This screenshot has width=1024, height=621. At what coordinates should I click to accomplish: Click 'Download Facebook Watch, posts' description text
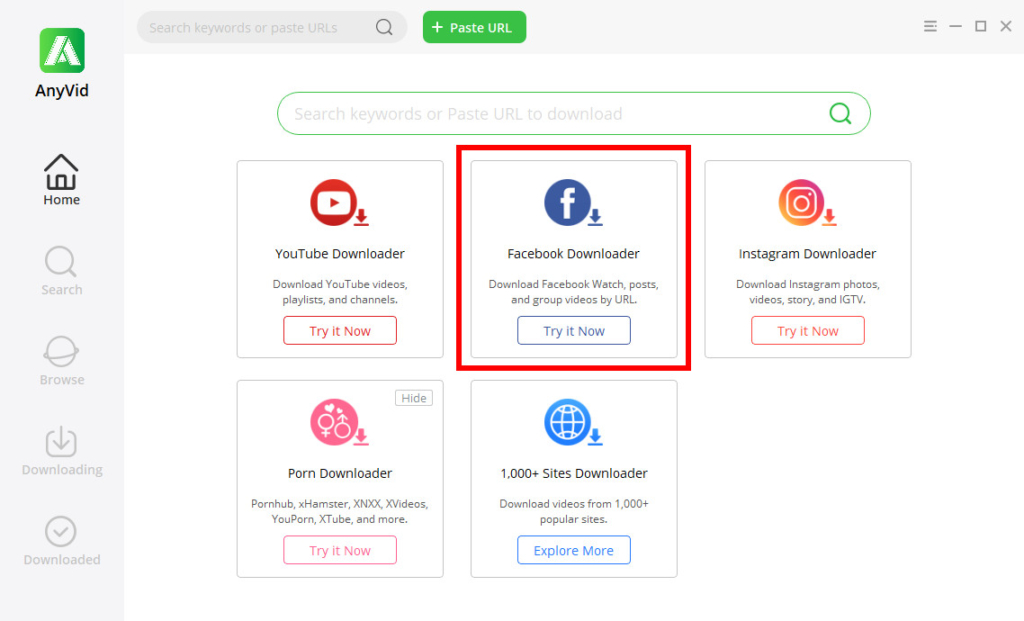tap(573, 292)
